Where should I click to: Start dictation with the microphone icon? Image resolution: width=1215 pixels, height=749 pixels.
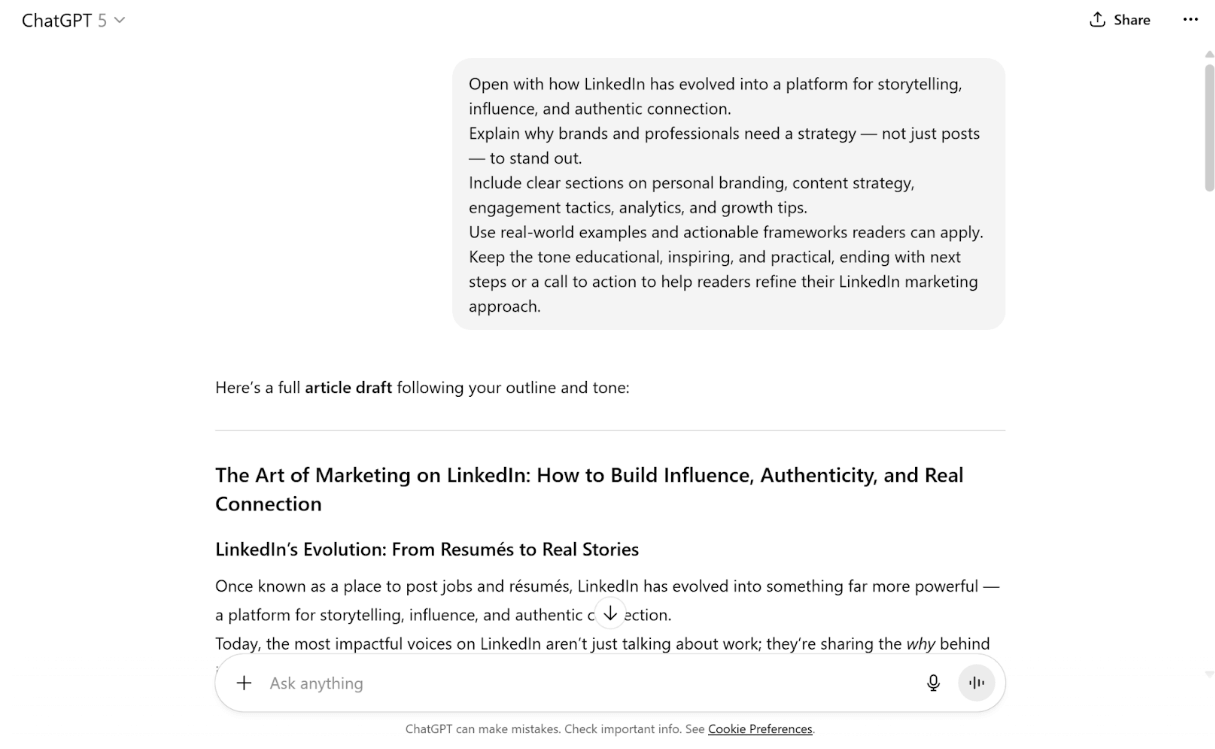933,683
